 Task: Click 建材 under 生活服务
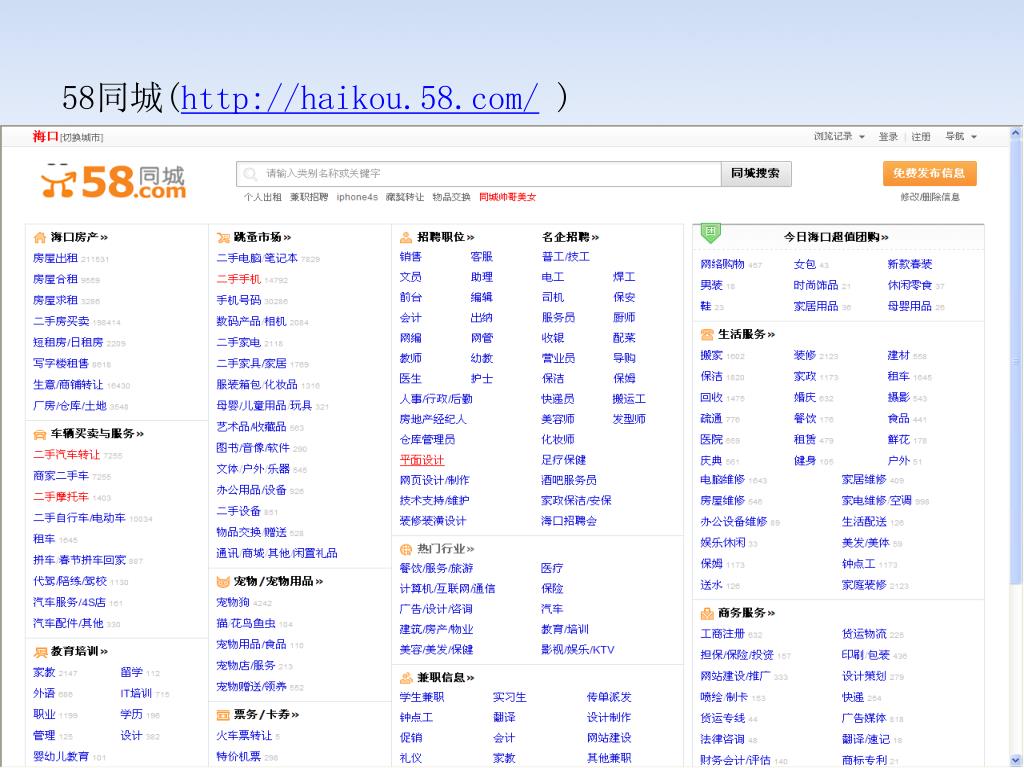pos(899,355)
